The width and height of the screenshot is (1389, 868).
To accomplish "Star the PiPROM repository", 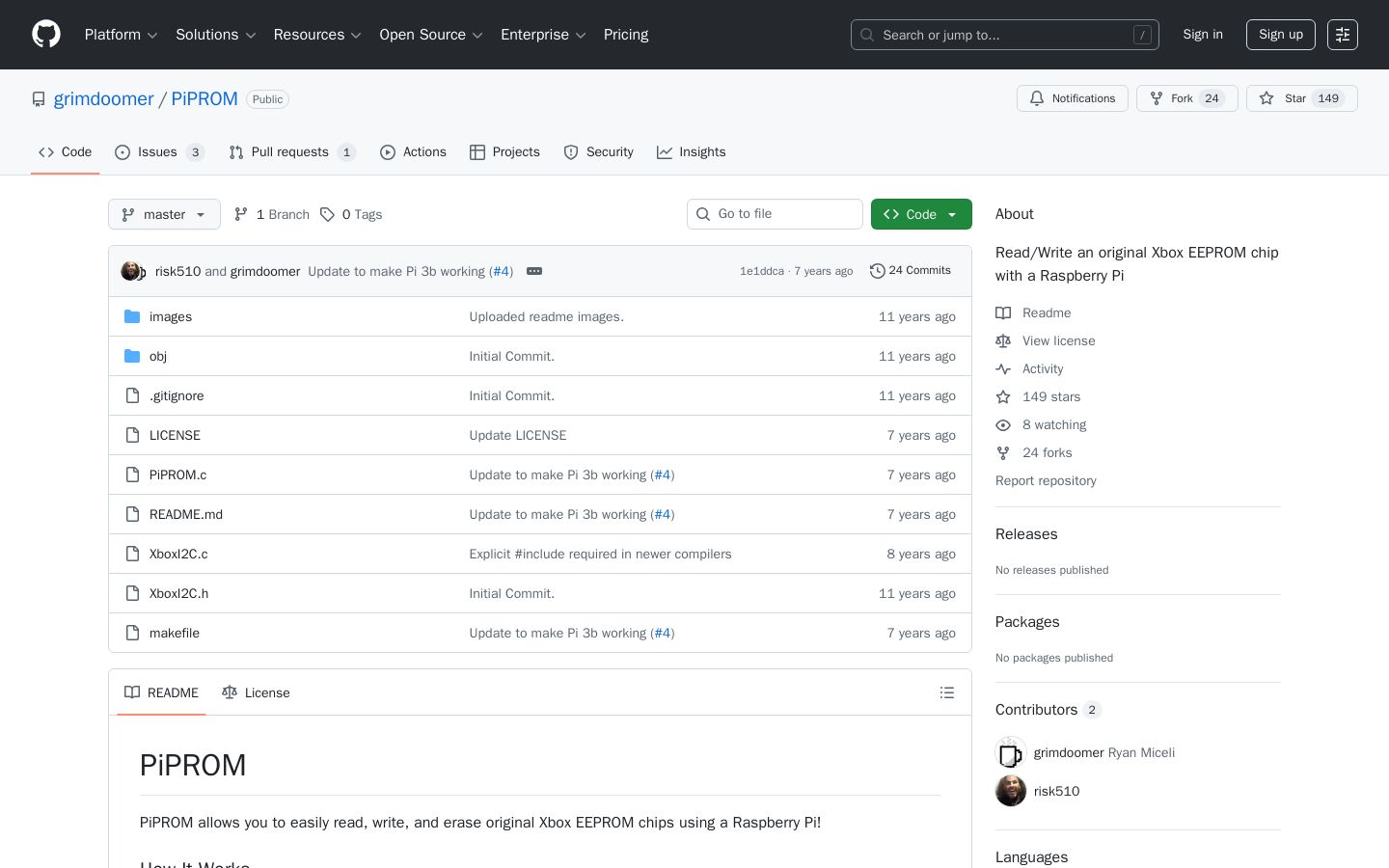I will (x=1302, y=98).
